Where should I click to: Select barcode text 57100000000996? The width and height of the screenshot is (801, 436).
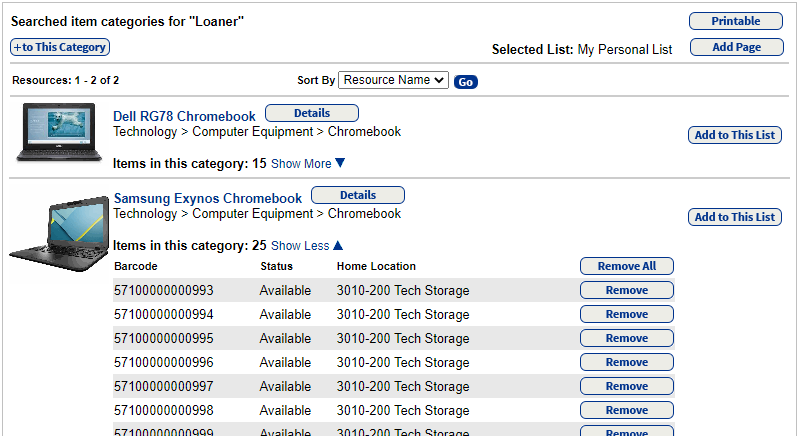(163, 362)
